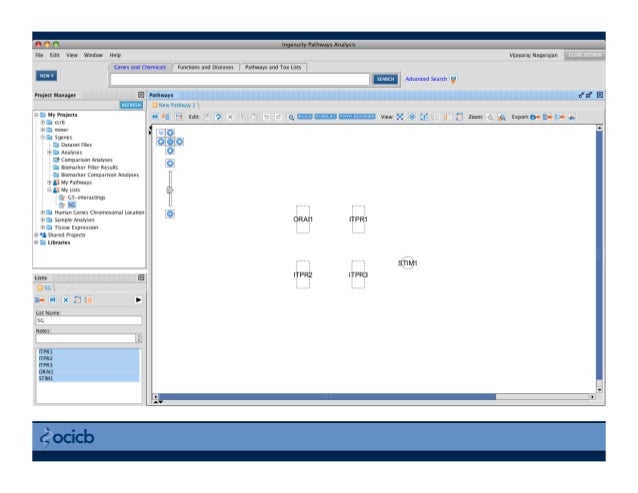The height and width of the screenshot is (493, 638).
Task: Select the New Pathway 2 tab
Action: [x=175, y=105]
